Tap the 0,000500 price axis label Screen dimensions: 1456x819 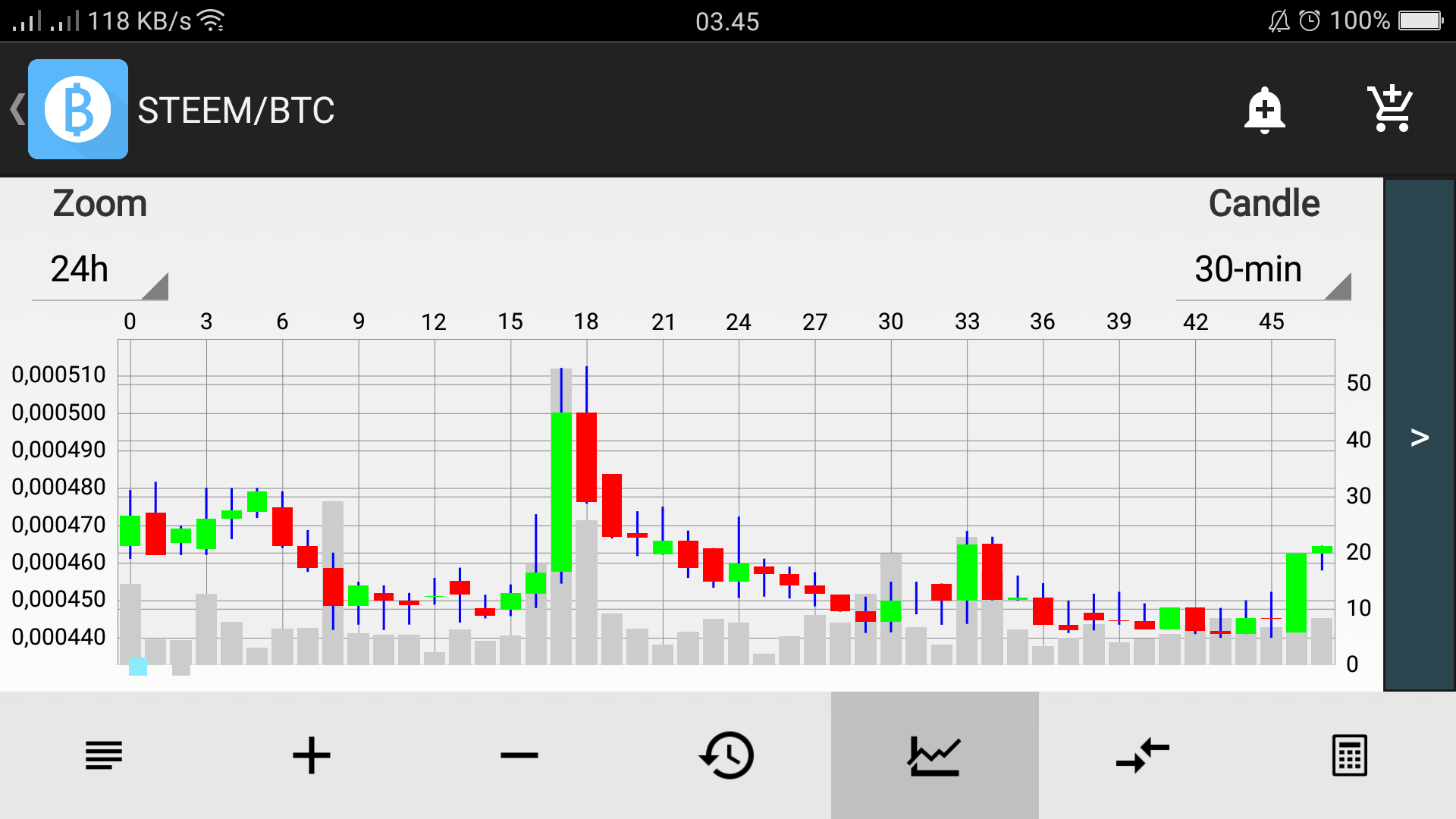[x=59, y=413]
